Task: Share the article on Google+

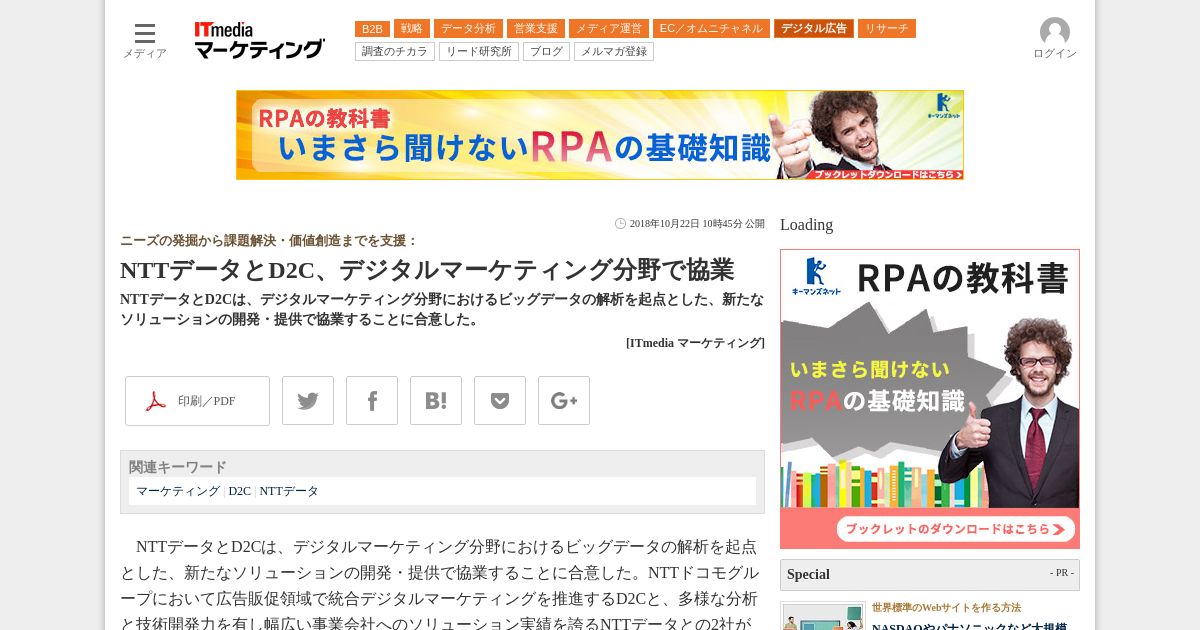Action: (x=564, y=401)
